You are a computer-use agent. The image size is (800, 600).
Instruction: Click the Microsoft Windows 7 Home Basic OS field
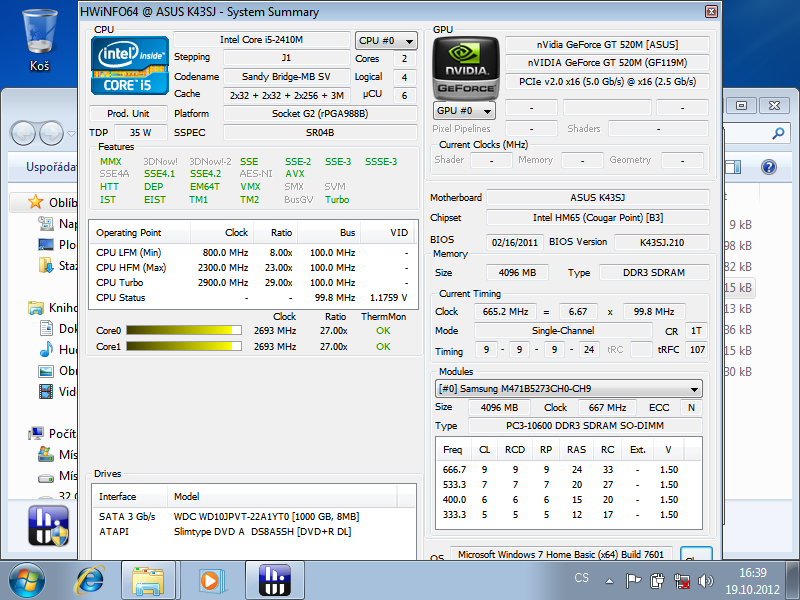(561, 554)
